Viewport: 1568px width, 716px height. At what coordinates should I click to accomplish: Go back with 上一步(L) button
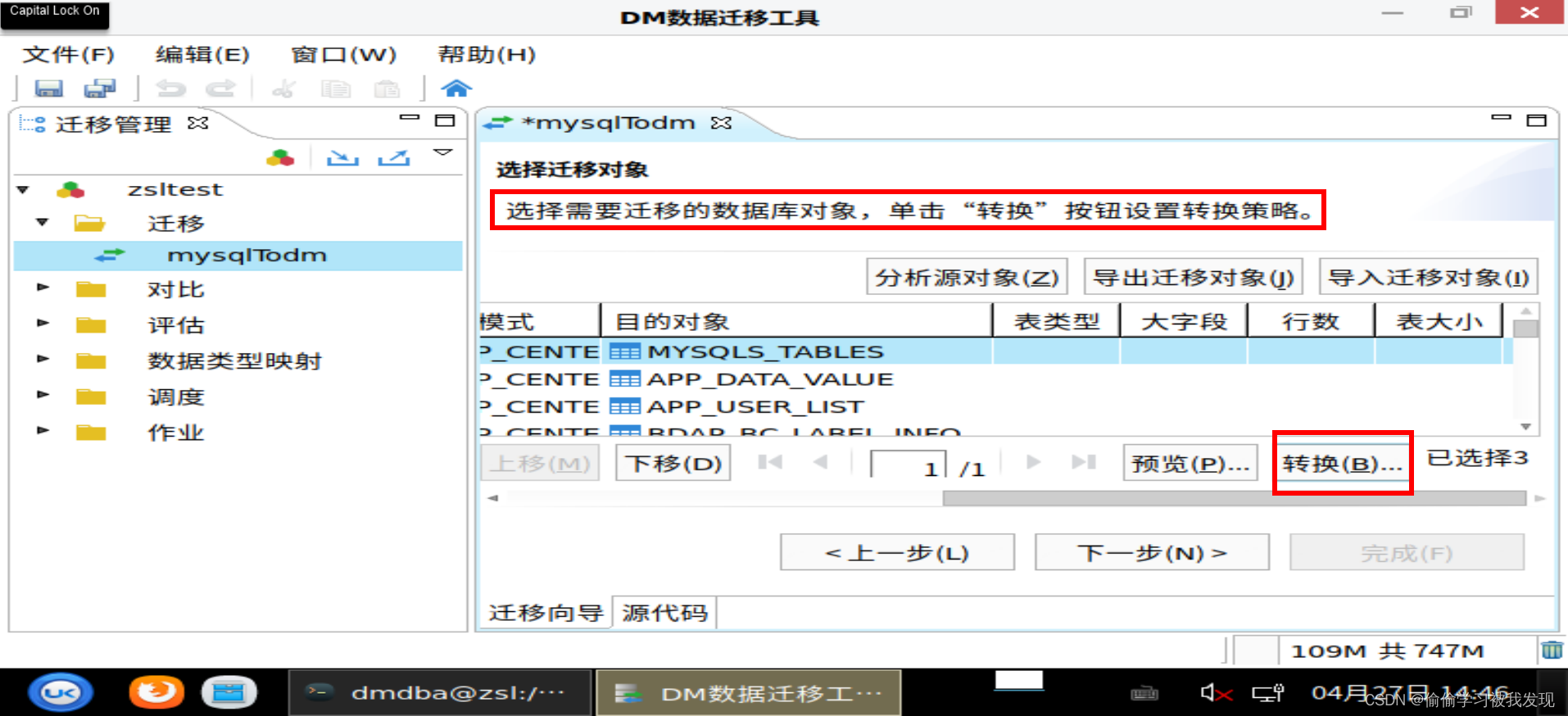(x=897, y=553)
